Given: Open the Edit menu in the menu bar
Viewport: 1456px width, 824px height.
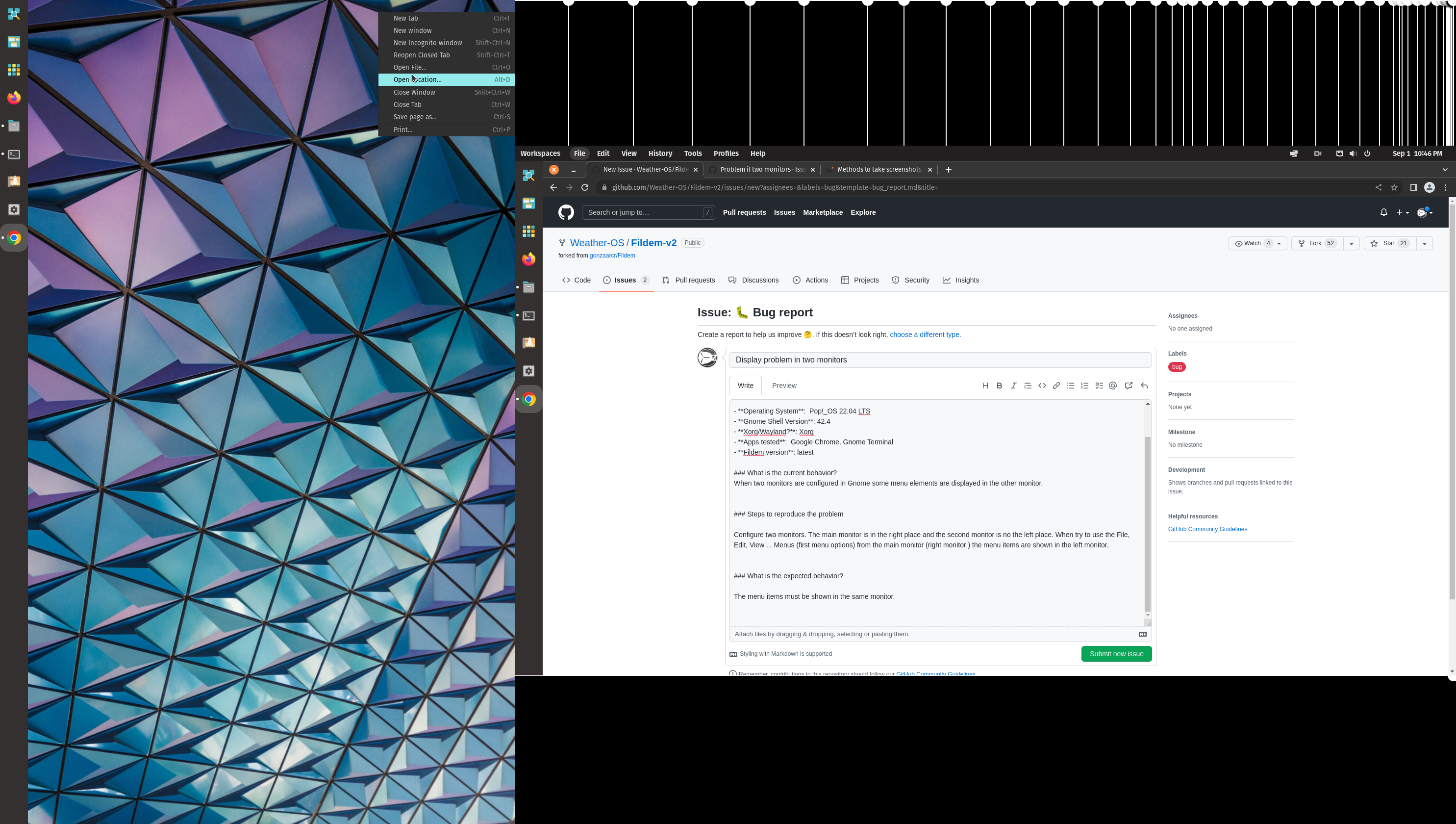Looking at the screenshot, I should pyautogui.click(x=603, y=154).
